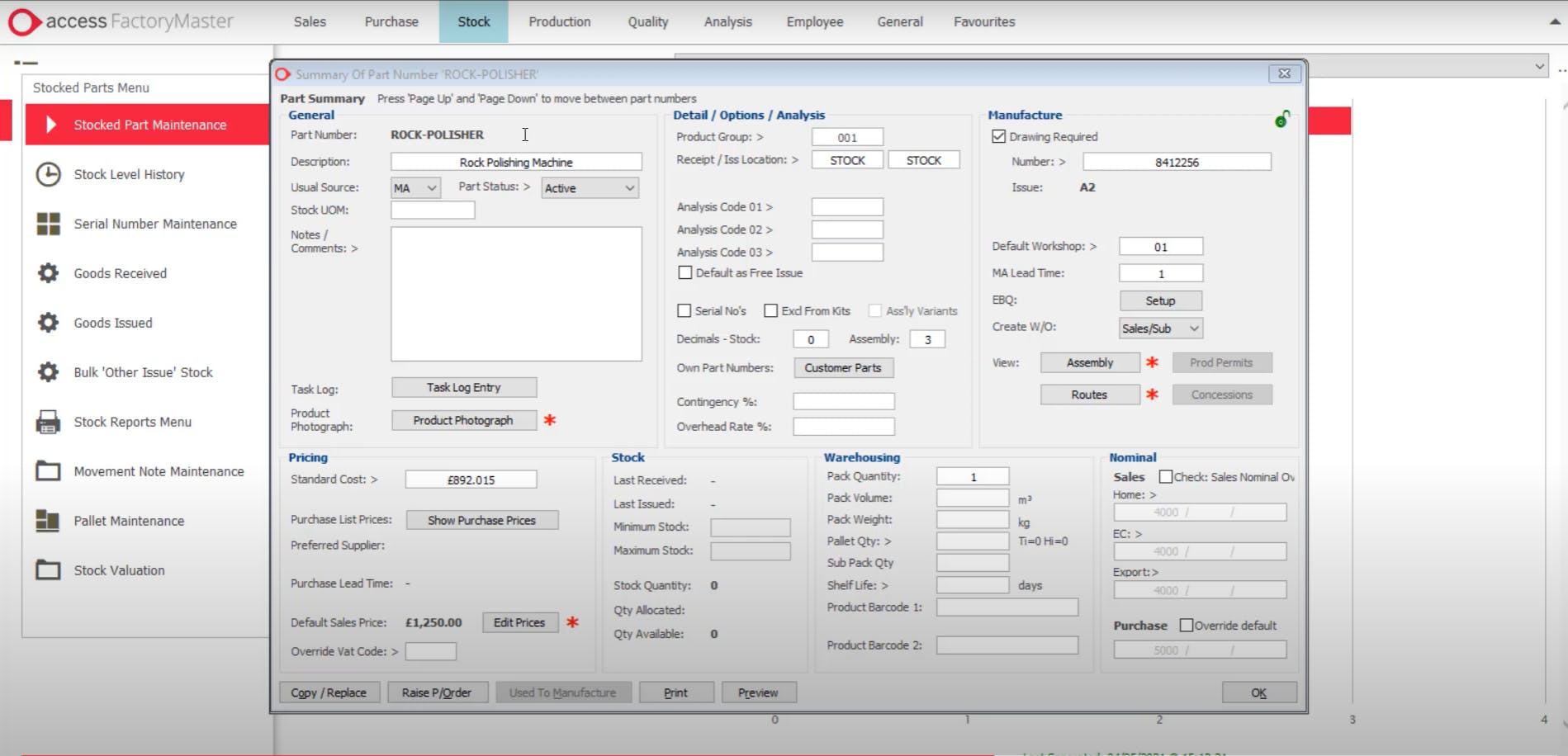This screenshot has width=1568, height=756.
Task: Click the Copy / Replace button
Action: pos(329,692)
